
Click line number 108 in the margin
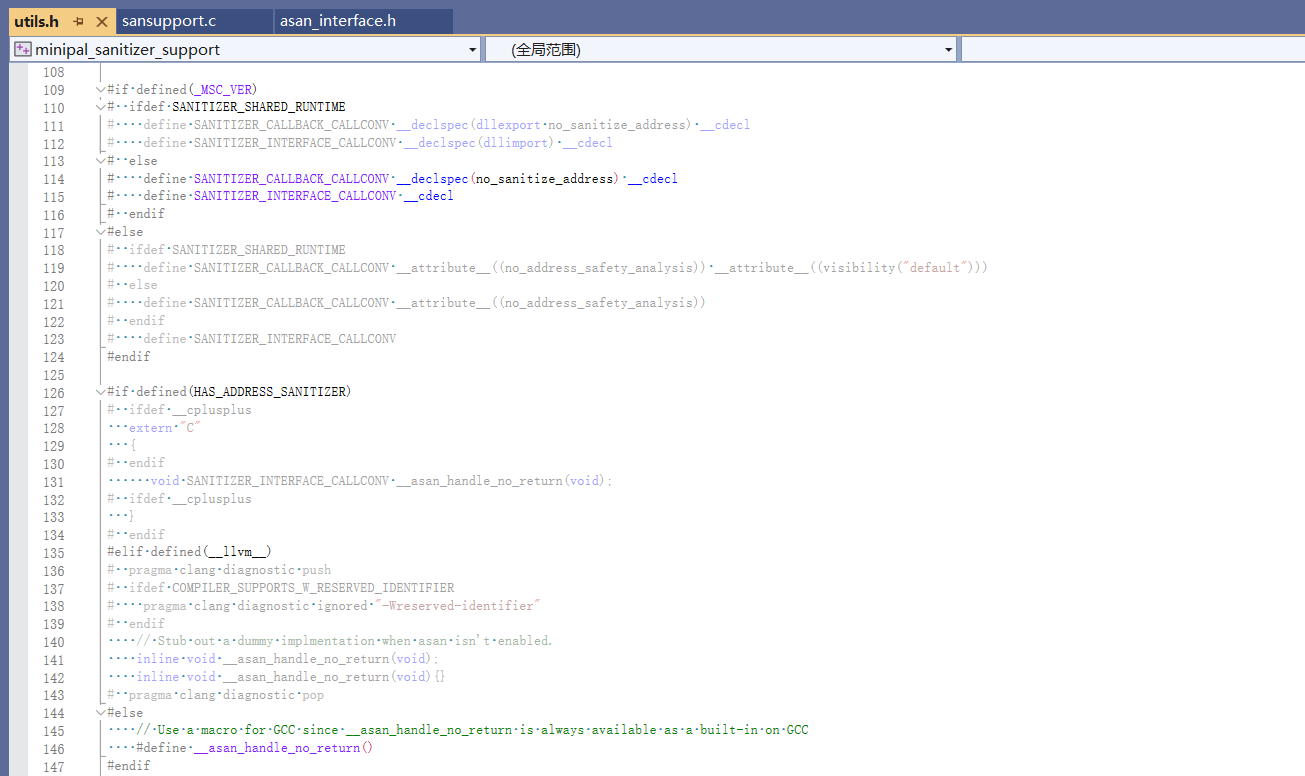(54, 71)
